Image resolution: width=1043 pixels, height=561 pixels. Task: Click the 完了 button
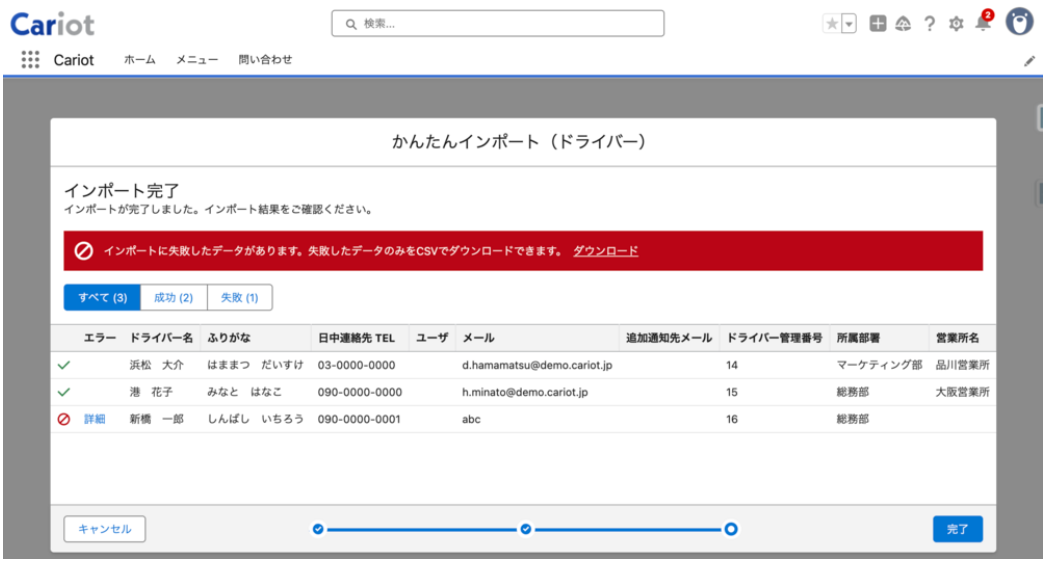[957, 529]
